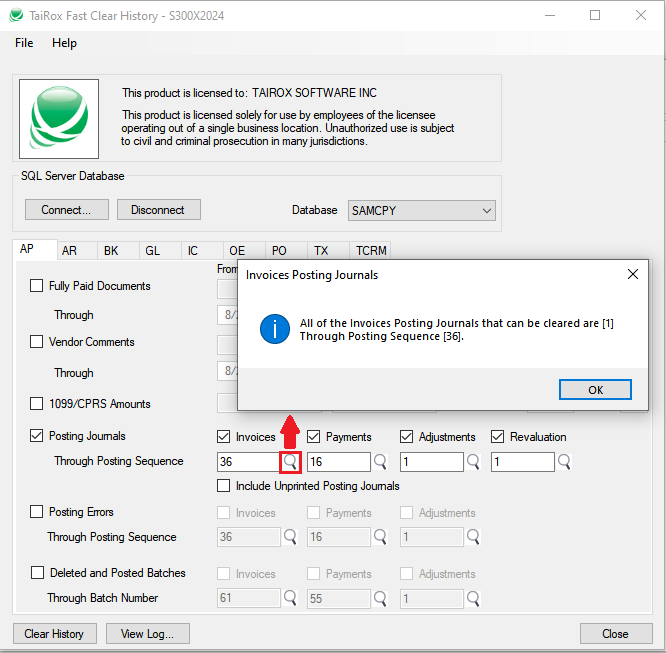
Task: Open the File menu
Action: pyautogui.click(x=24, y=43)
